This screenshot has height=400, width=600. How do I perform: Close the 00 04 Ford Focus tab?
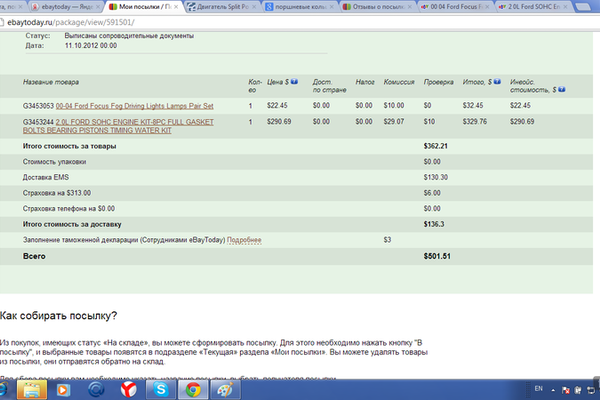[487, 7]
